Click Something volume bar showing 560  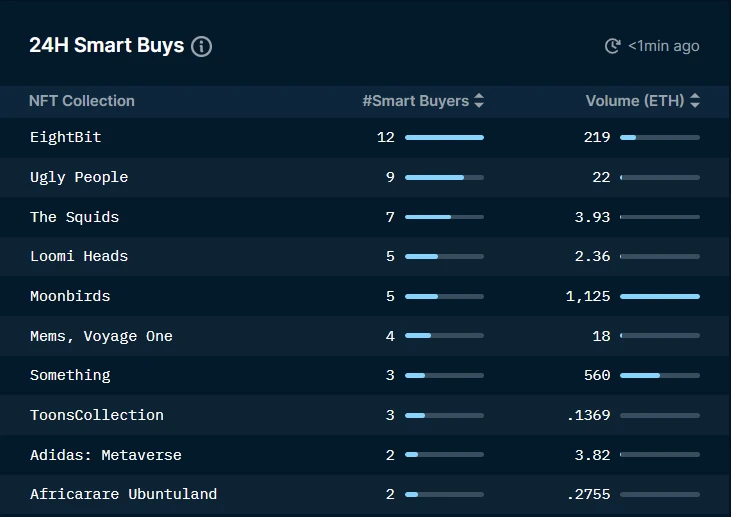tap(660, 375)
